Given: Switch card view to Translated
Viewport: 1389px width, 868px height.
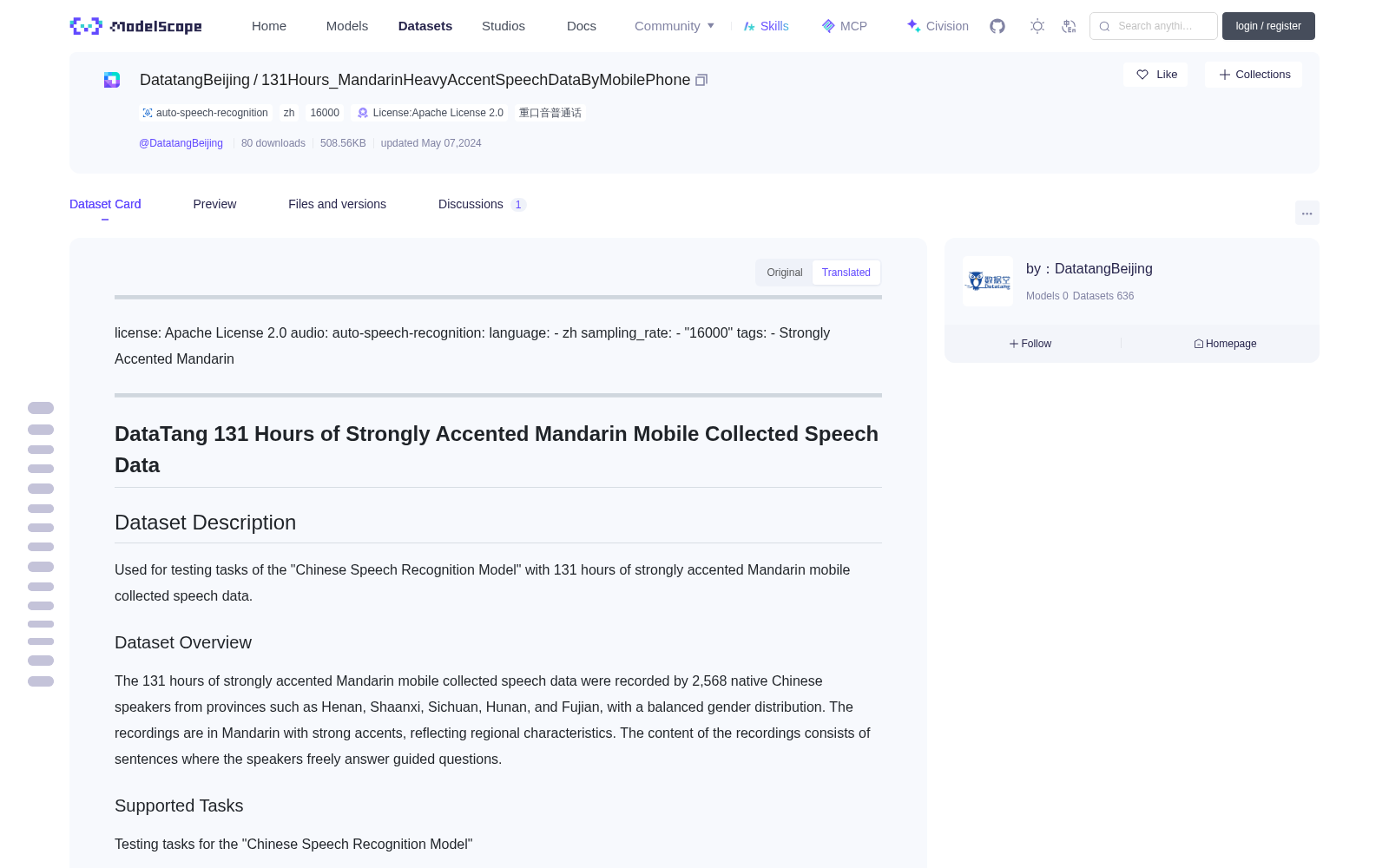Looking at the screenshot, I should coord(846,273).
